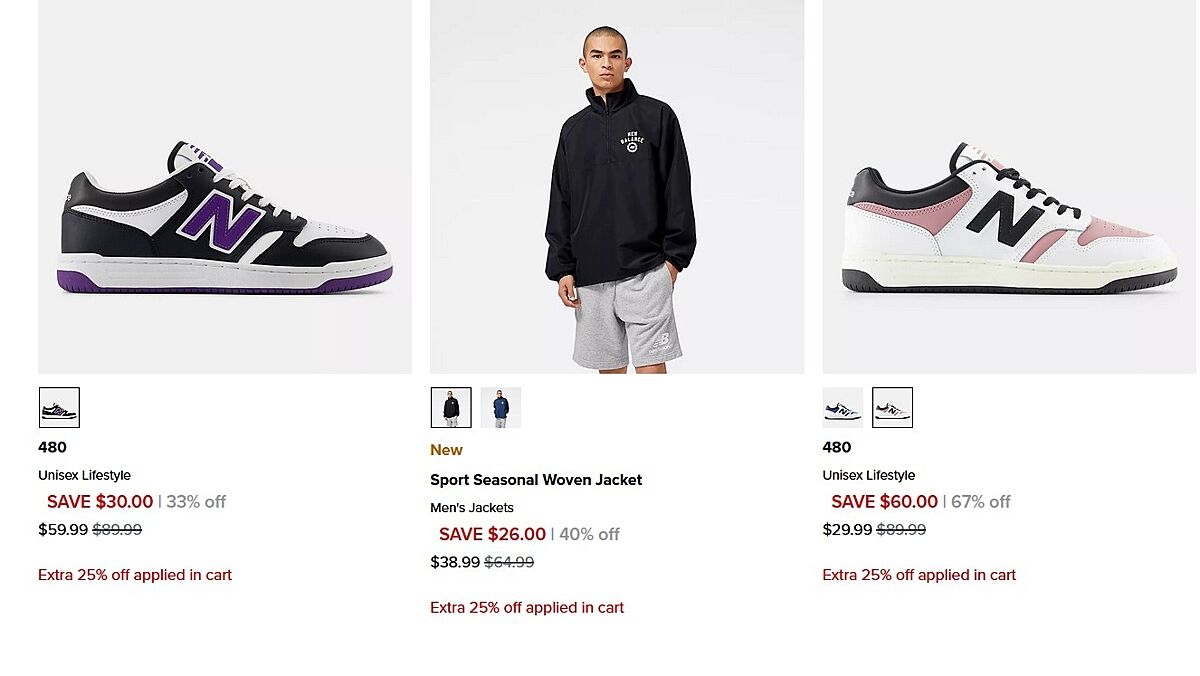The width and height of the screenshot is (1200, 676).
Task: Click the SAVE $26.00 jacket discount label
Action: pyautogui.click(x=492, y=534)
